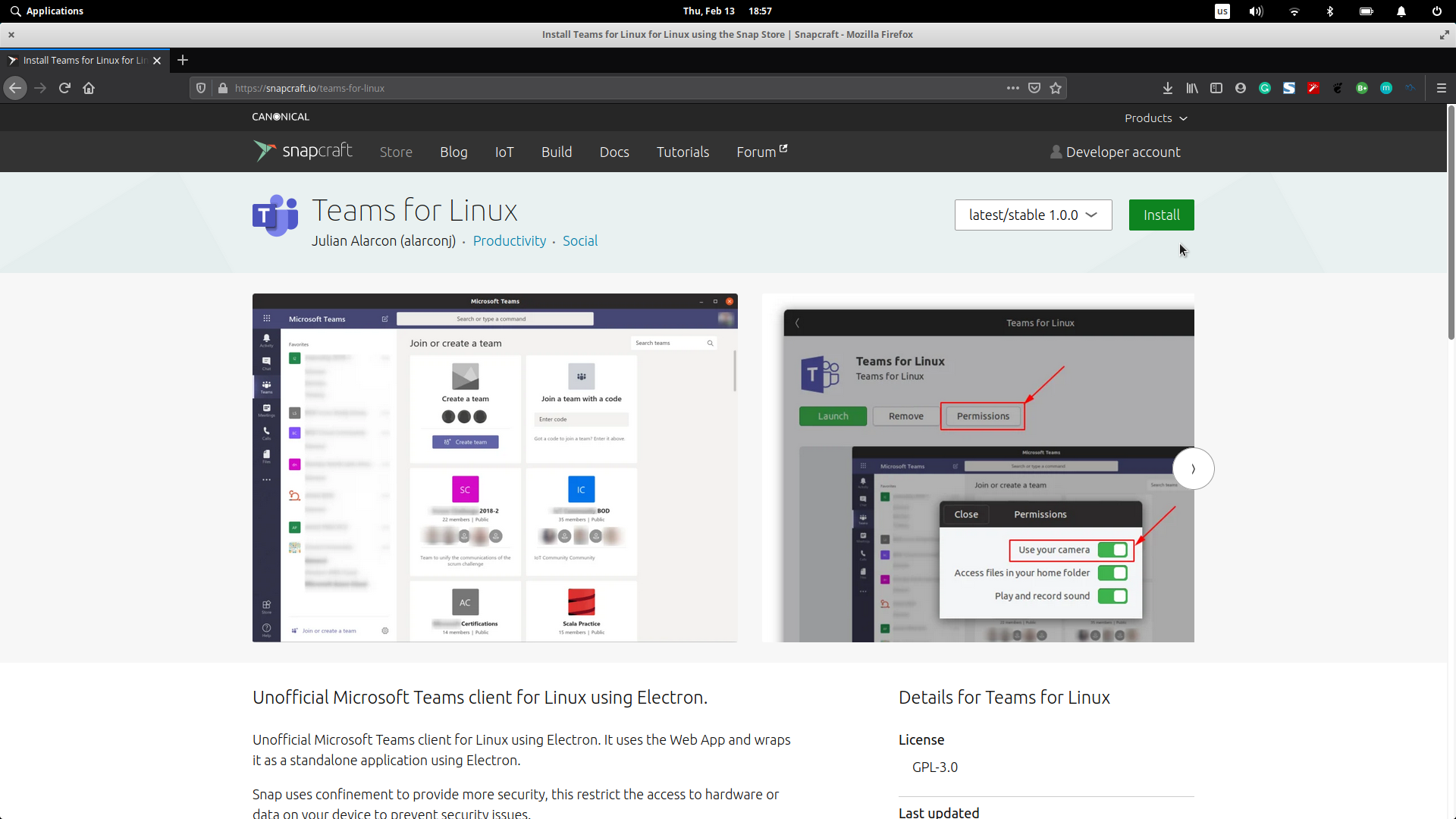
Task: Open the GNOME Shell integration extension
Action: point(1338,88)
